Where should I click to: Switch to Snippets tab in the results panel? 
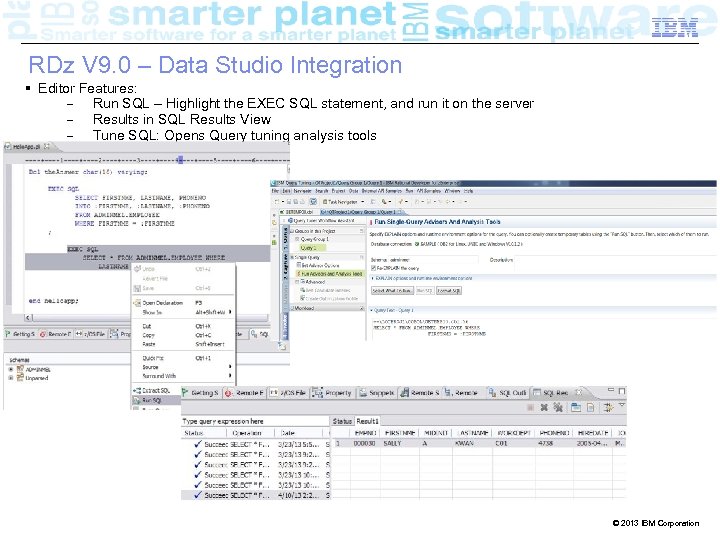377,393
